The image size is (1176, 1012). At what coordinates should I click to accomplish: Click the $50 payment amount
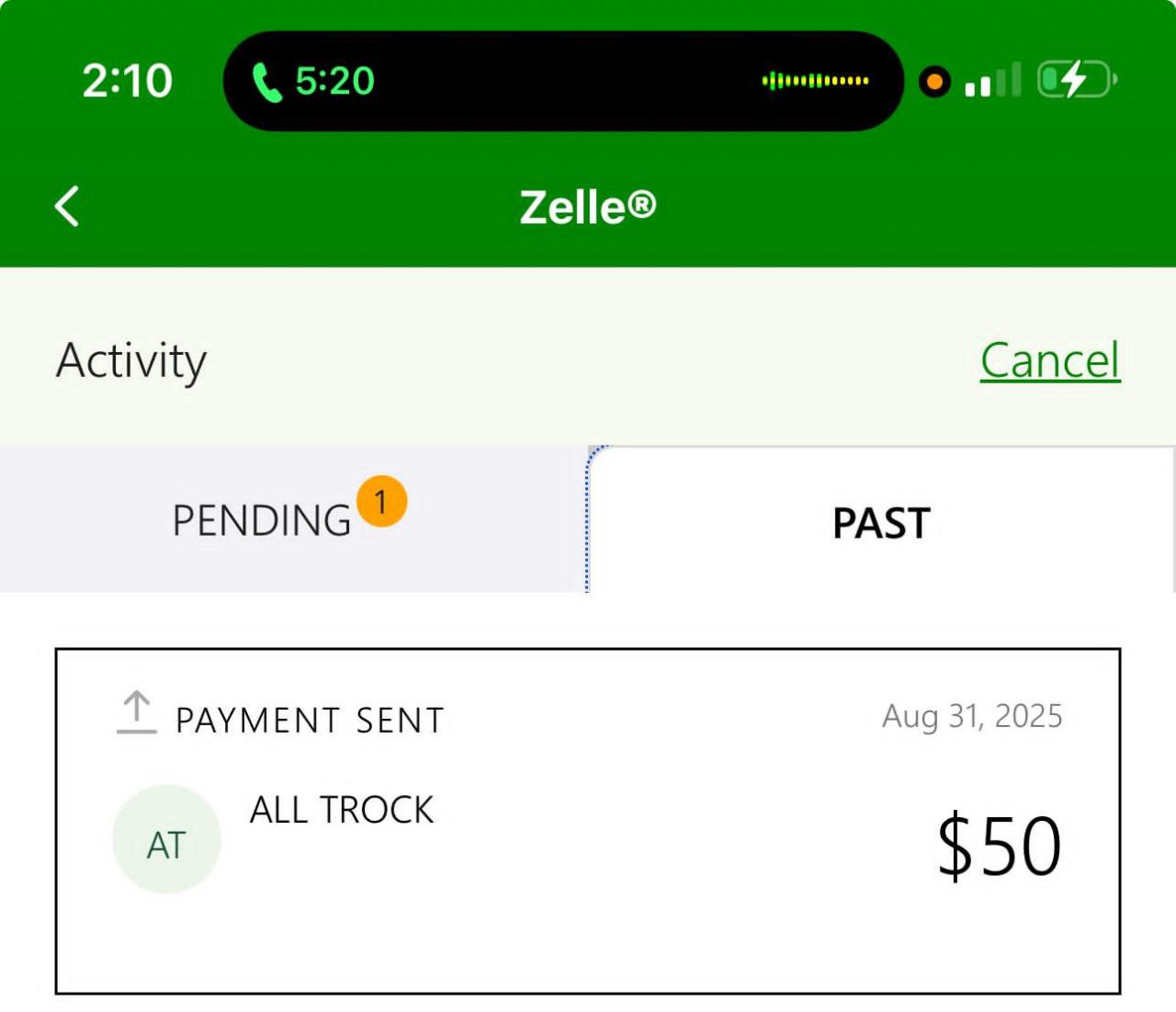999,845
